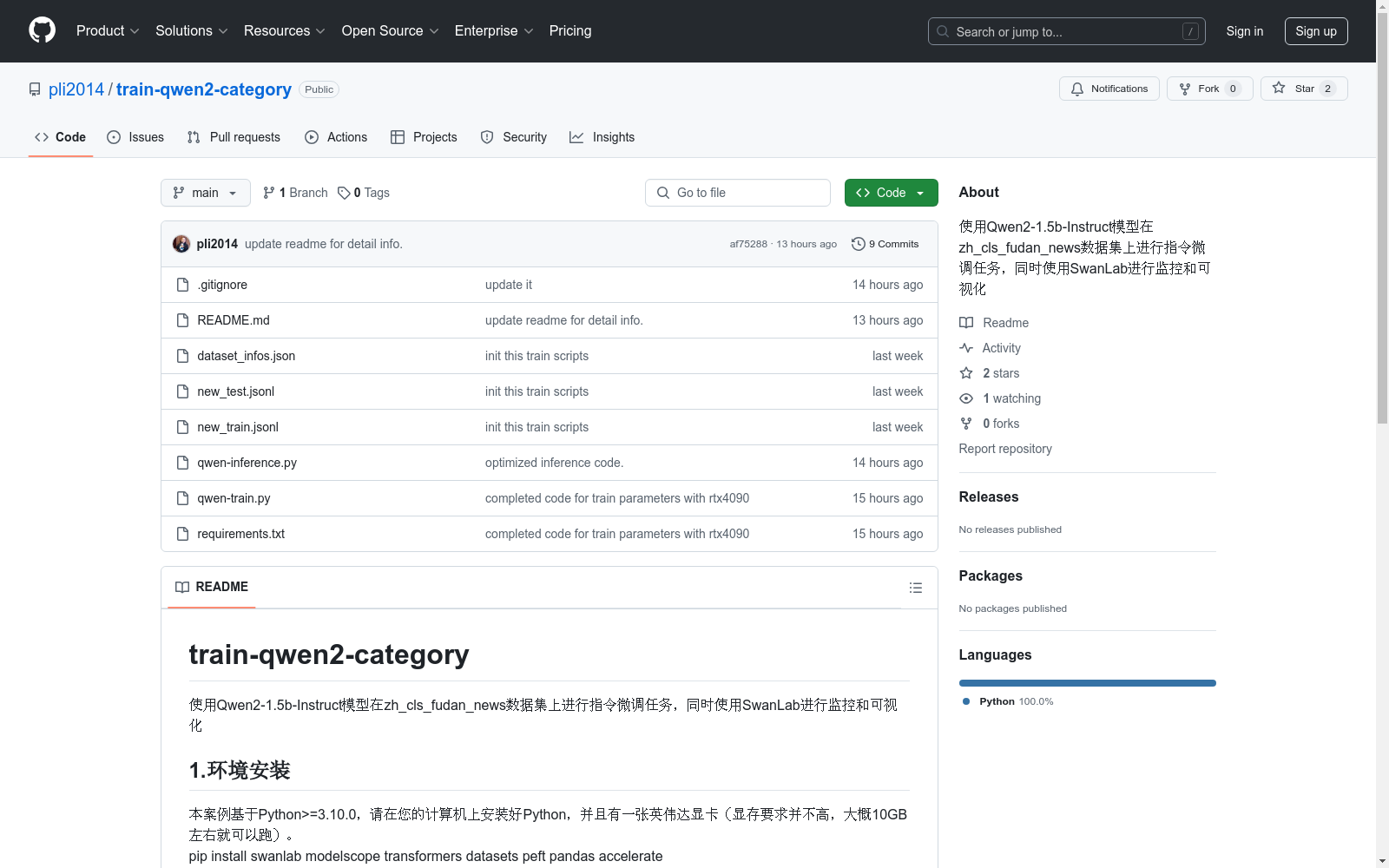Image resolution: width=1389 pixels, height=868 pixels.
Task: Click the Activity pulse icon in About
Action: (966, 348)
